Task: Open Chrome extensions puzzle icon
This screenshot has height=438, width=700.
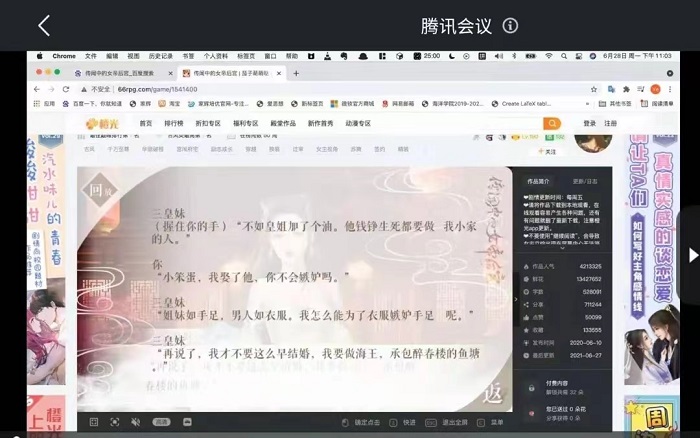Action: pyautogui.click(x=626, y=89)
